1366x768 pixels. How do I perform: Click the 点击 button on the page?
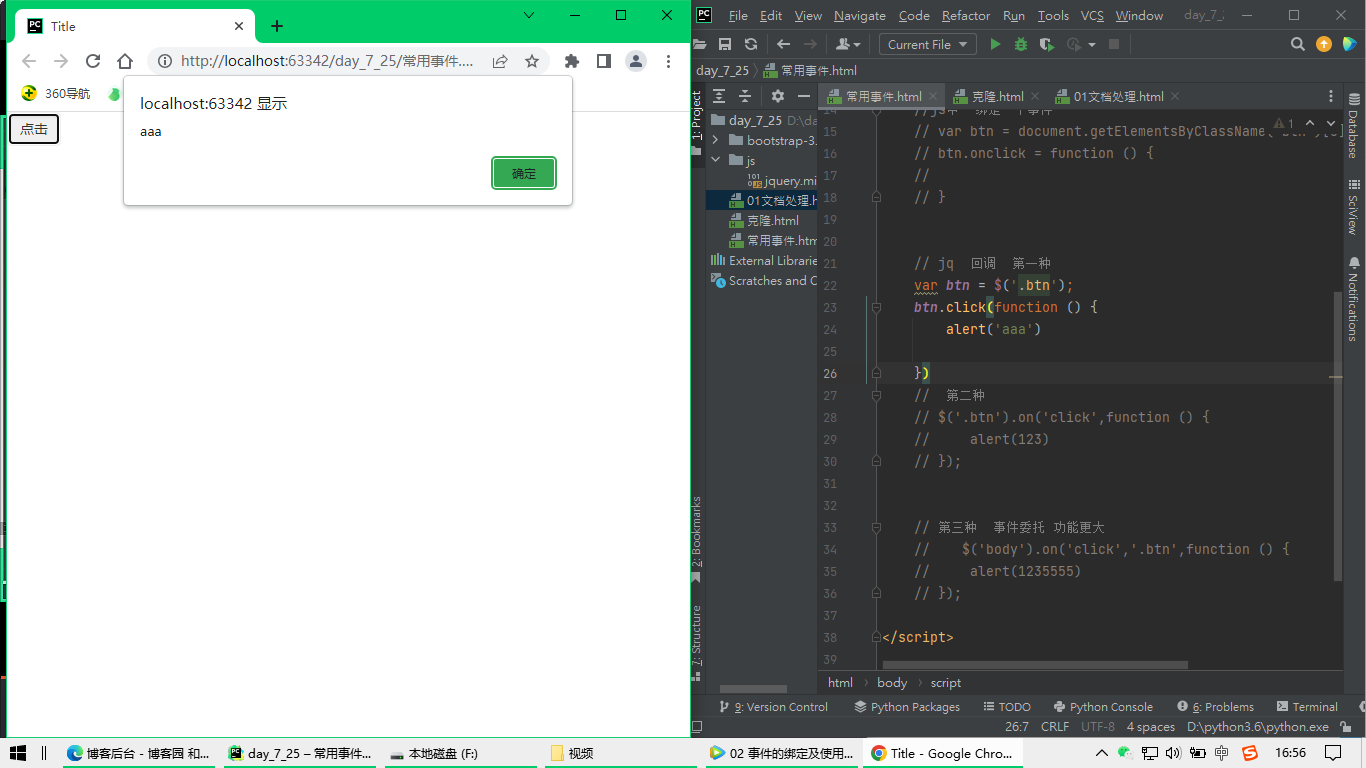point(34,129)
